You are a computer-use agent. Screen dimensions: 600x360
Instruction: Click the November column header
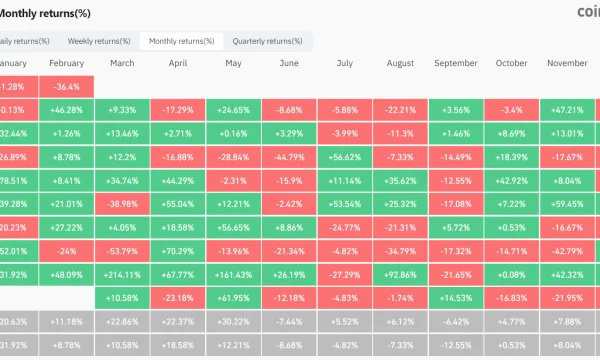[x=567, y=63]
